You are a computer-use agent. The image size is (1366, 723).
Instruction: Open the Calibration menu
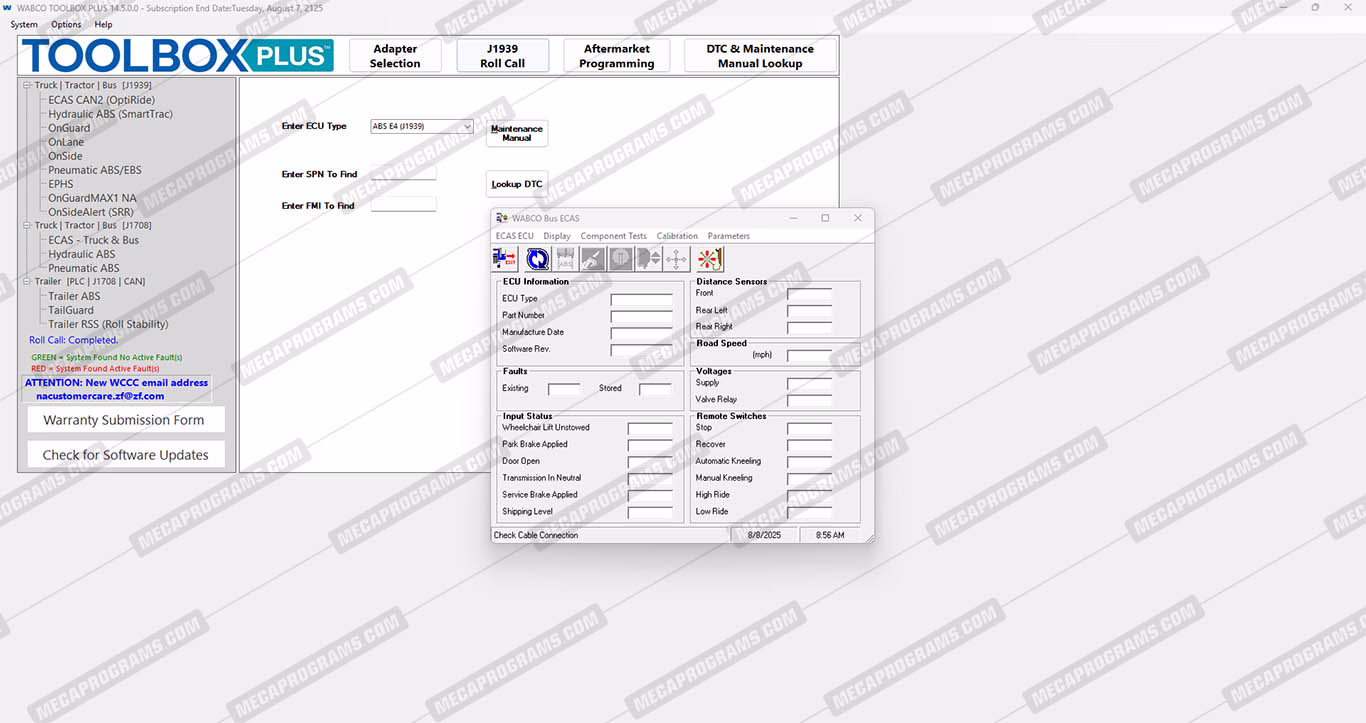[677, 236]
